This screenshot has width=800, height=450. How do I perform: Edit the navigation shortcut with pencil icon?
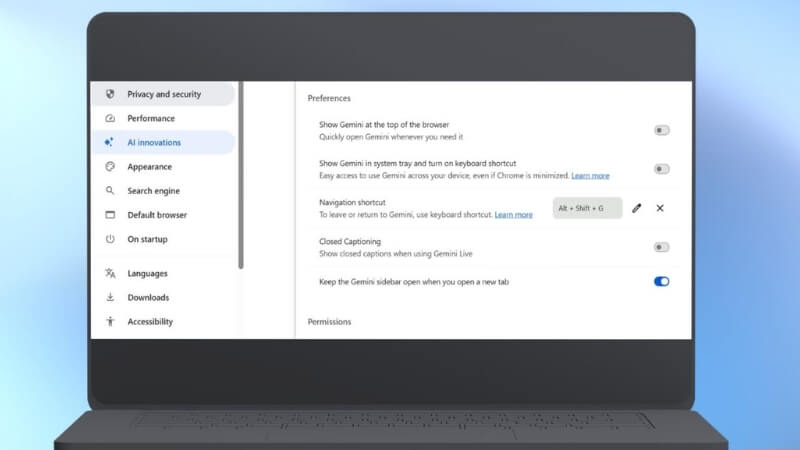click(636, 208)
